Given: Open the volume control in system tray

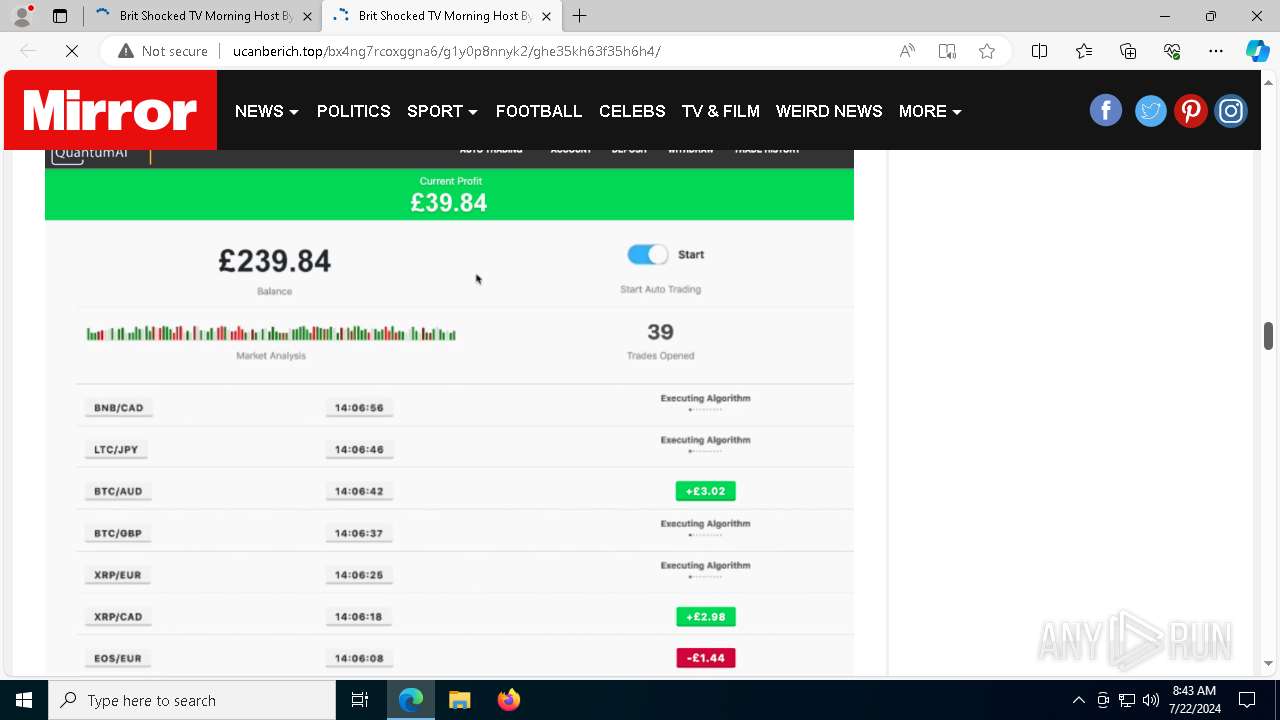Looking at the screenshot, I should tap(1151, 700).
